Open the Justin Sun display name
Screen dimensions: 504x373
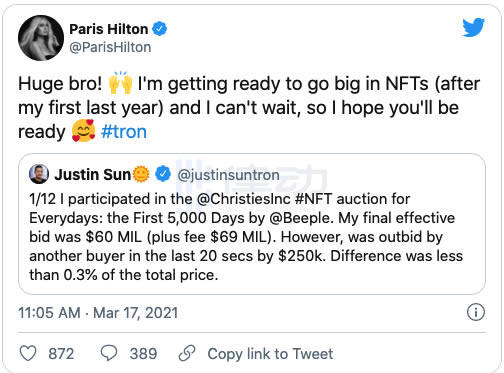(93, 174)
